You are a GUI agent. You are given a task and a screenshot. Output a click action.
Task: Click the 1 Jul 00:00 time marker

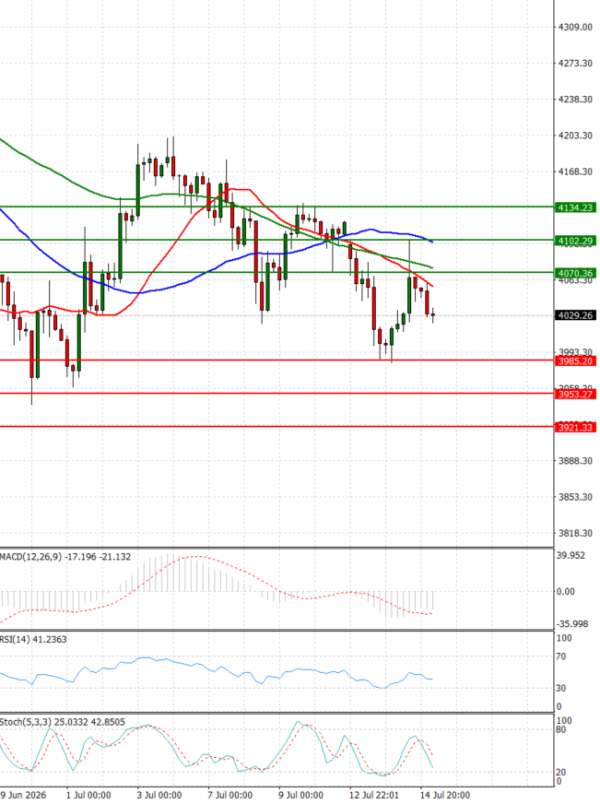tap(89, 795)
